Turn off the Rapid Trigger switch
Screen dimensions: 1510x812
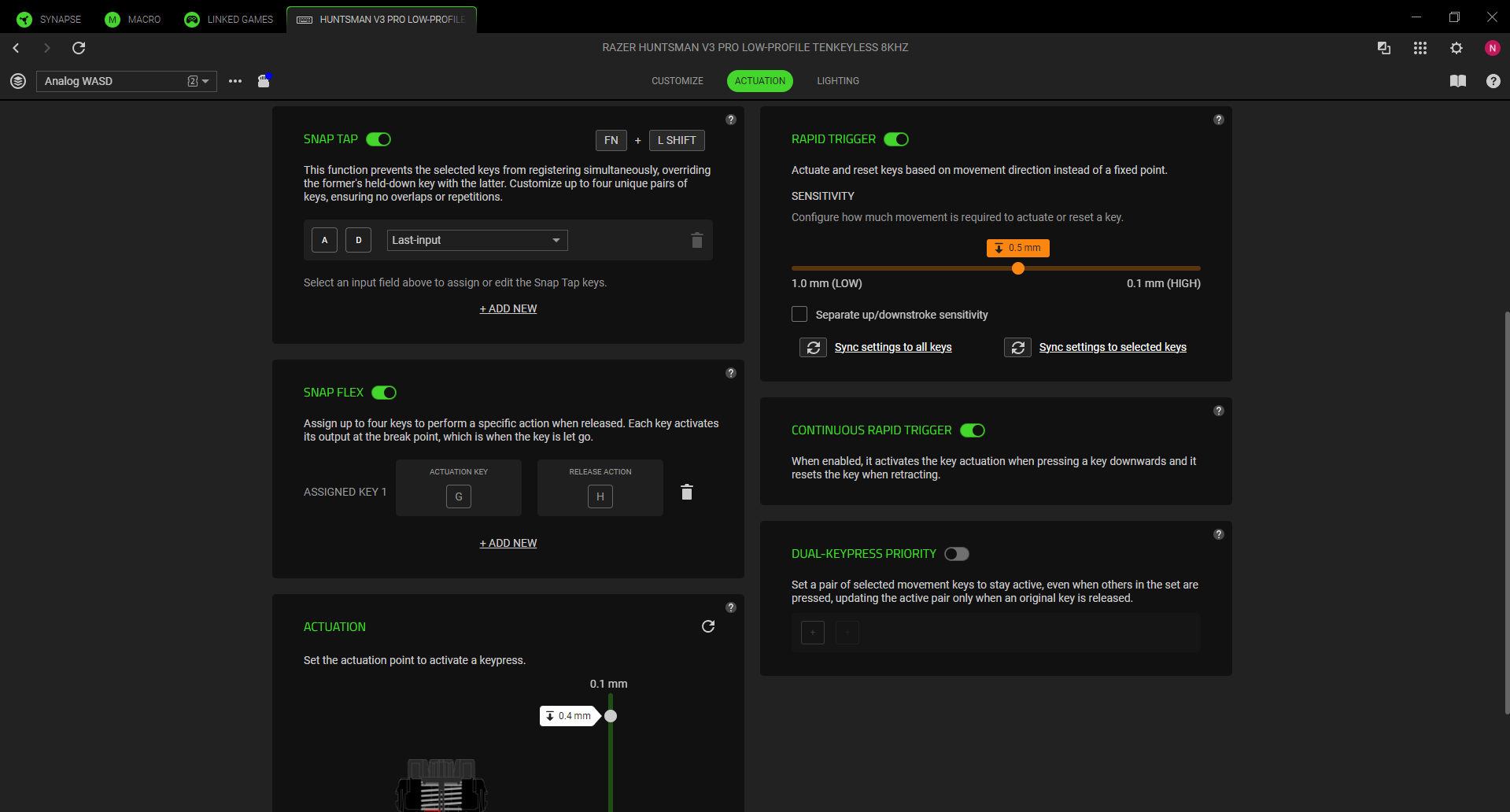tap(896, 139)
